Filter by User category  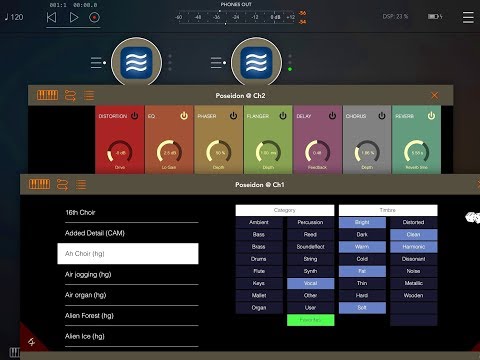coord(310,308)
